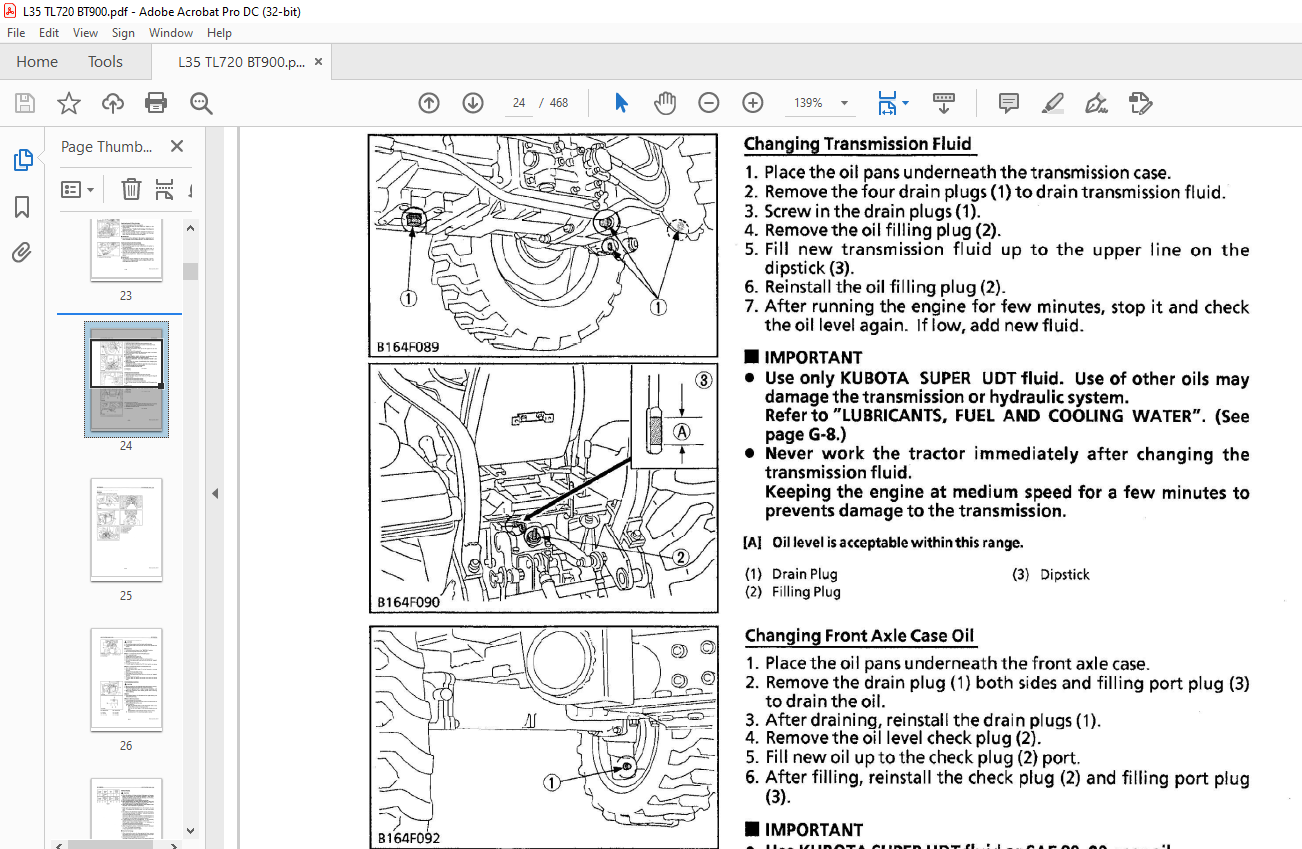Screen dimensions: 1302x849
Task: Click the '(2) Filling Plug' legend text
Action: 793,592
